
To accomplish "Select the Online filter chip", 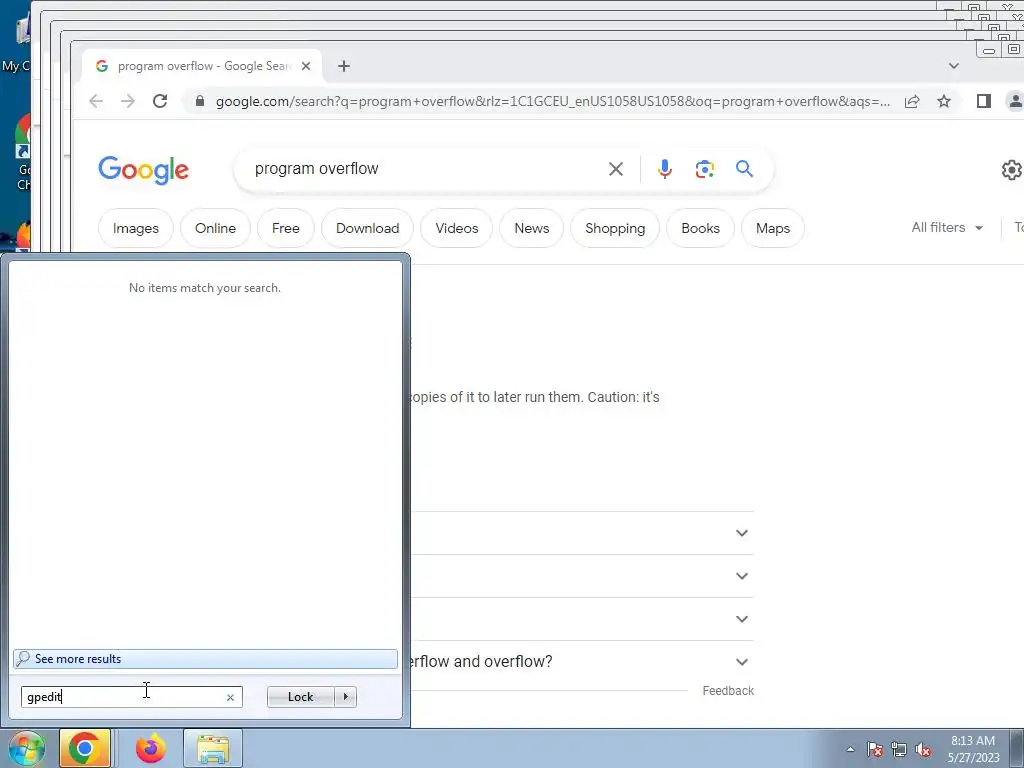I will (x=216, y=228).
